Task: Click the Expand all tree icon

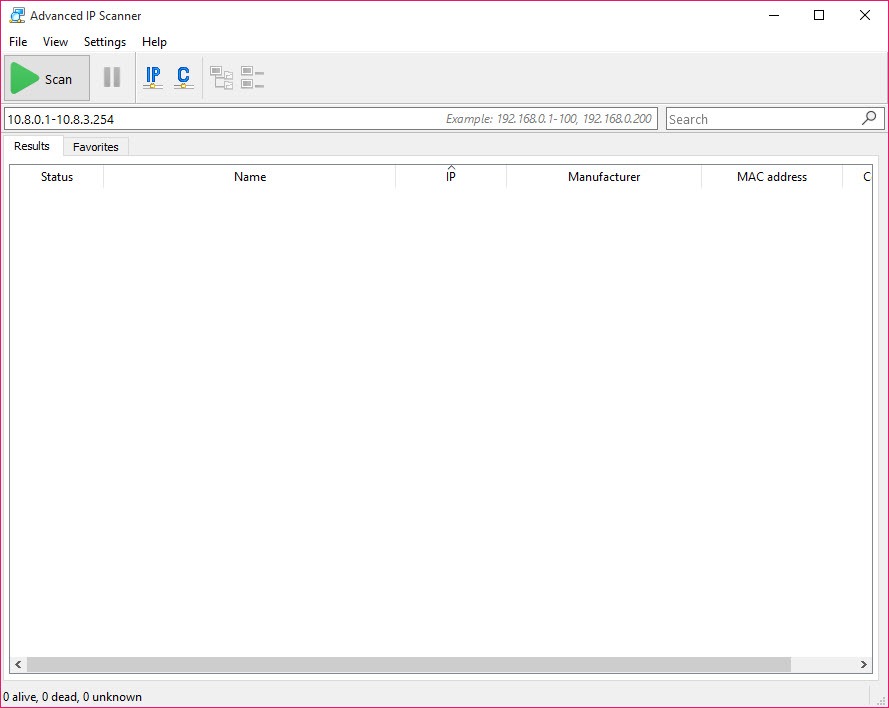Action: pos(221,78)
